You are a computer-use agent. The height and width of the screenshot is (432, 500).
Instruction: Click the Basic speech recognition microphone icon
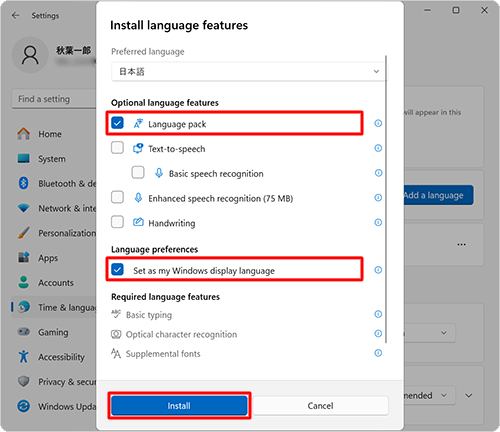click(159, 173)
